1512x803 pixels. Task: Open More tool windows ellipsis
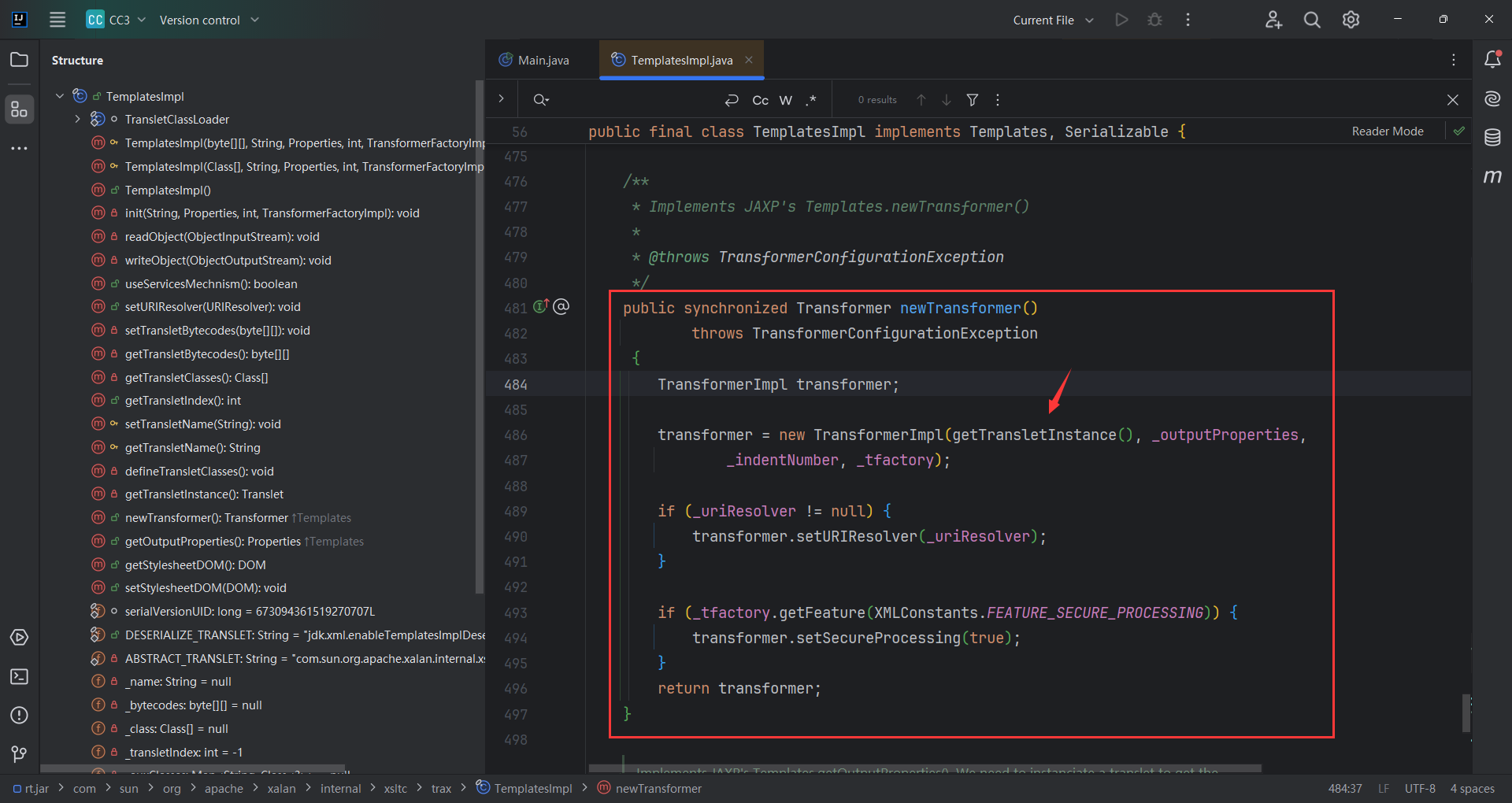point(20,148)
